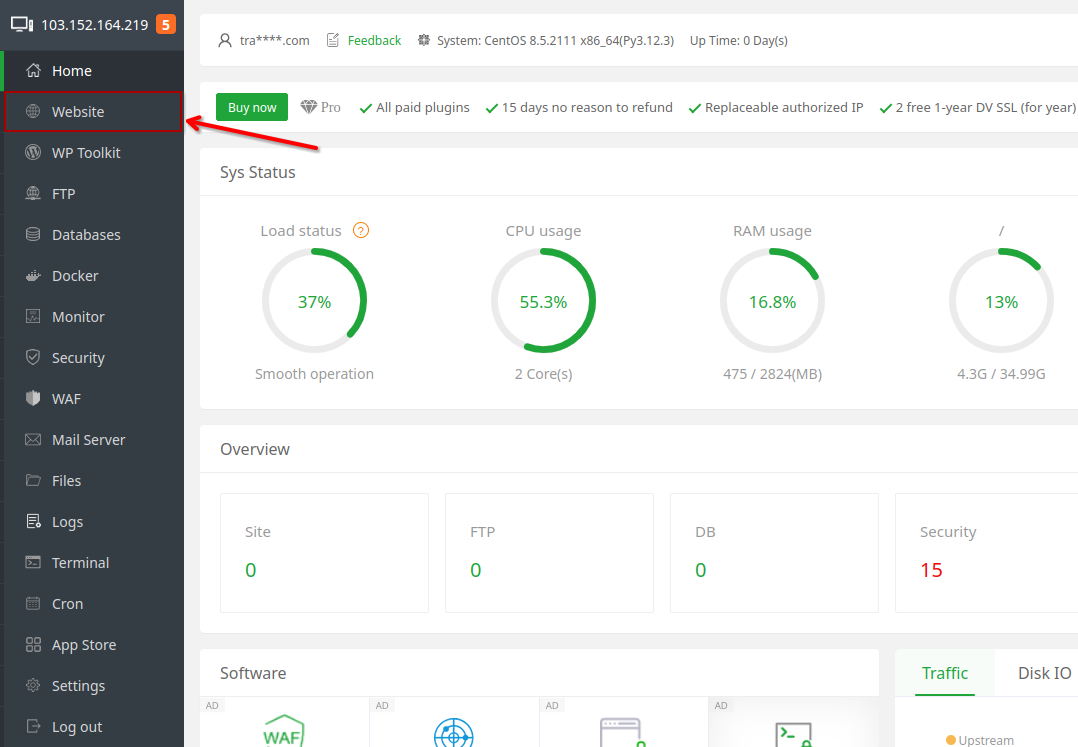This screenshot has height=747, width=1078.
Task: Click the App Store grid icon
Action: tap(33, 645)
